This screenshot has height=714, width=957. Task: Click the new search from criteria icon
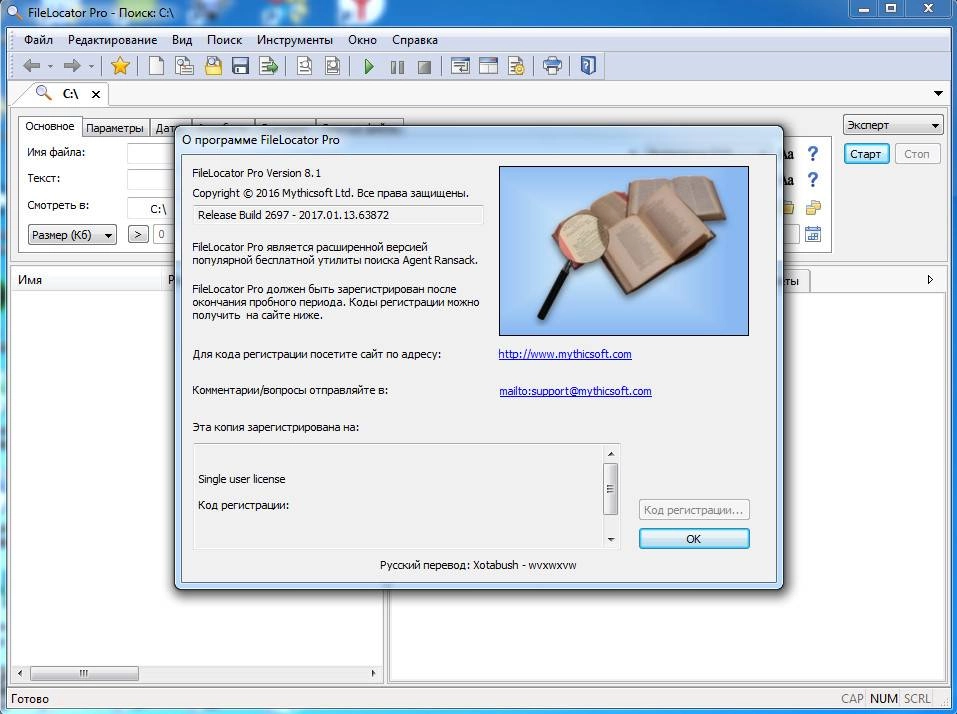(x=184, y=65)
